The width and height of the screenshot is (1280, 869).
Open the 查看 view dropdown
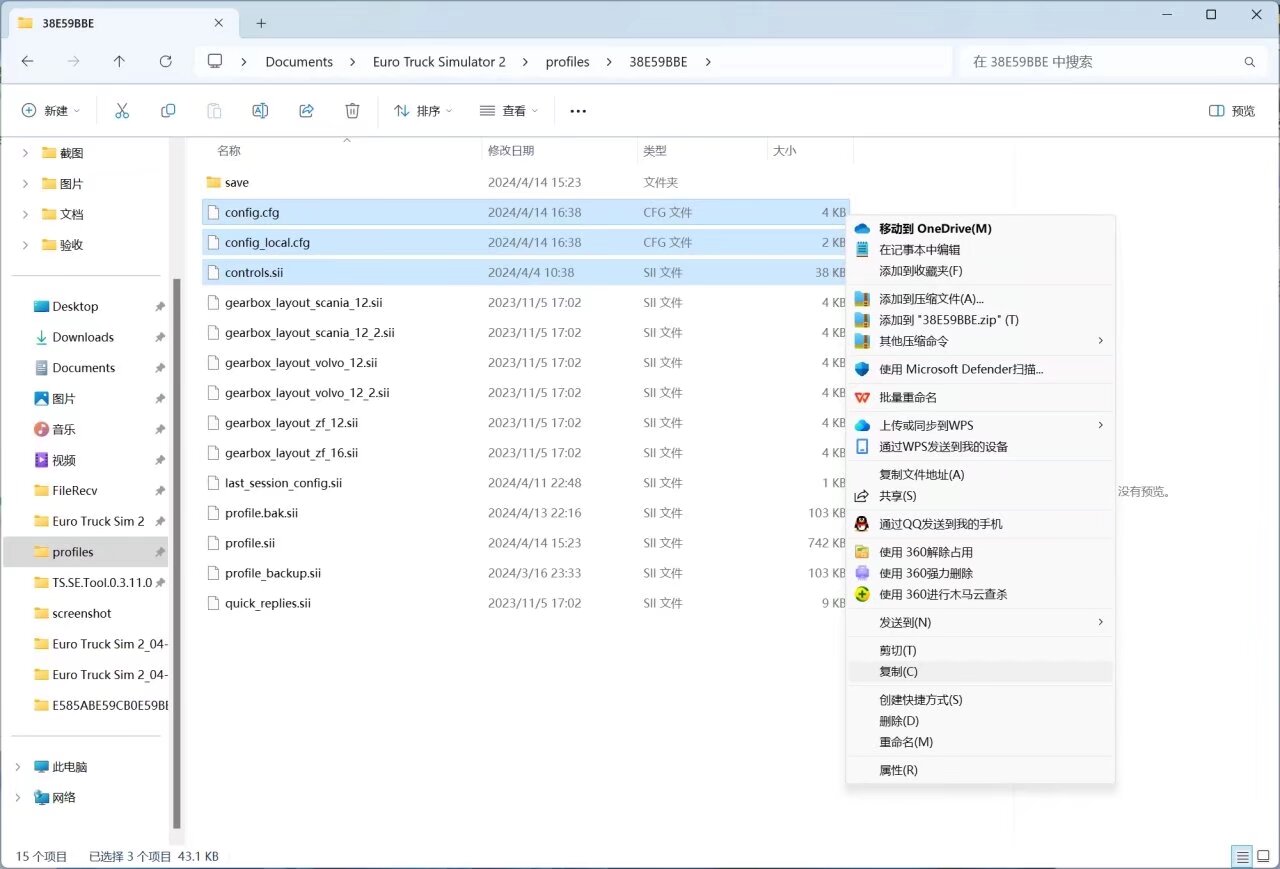click(509, 111)
